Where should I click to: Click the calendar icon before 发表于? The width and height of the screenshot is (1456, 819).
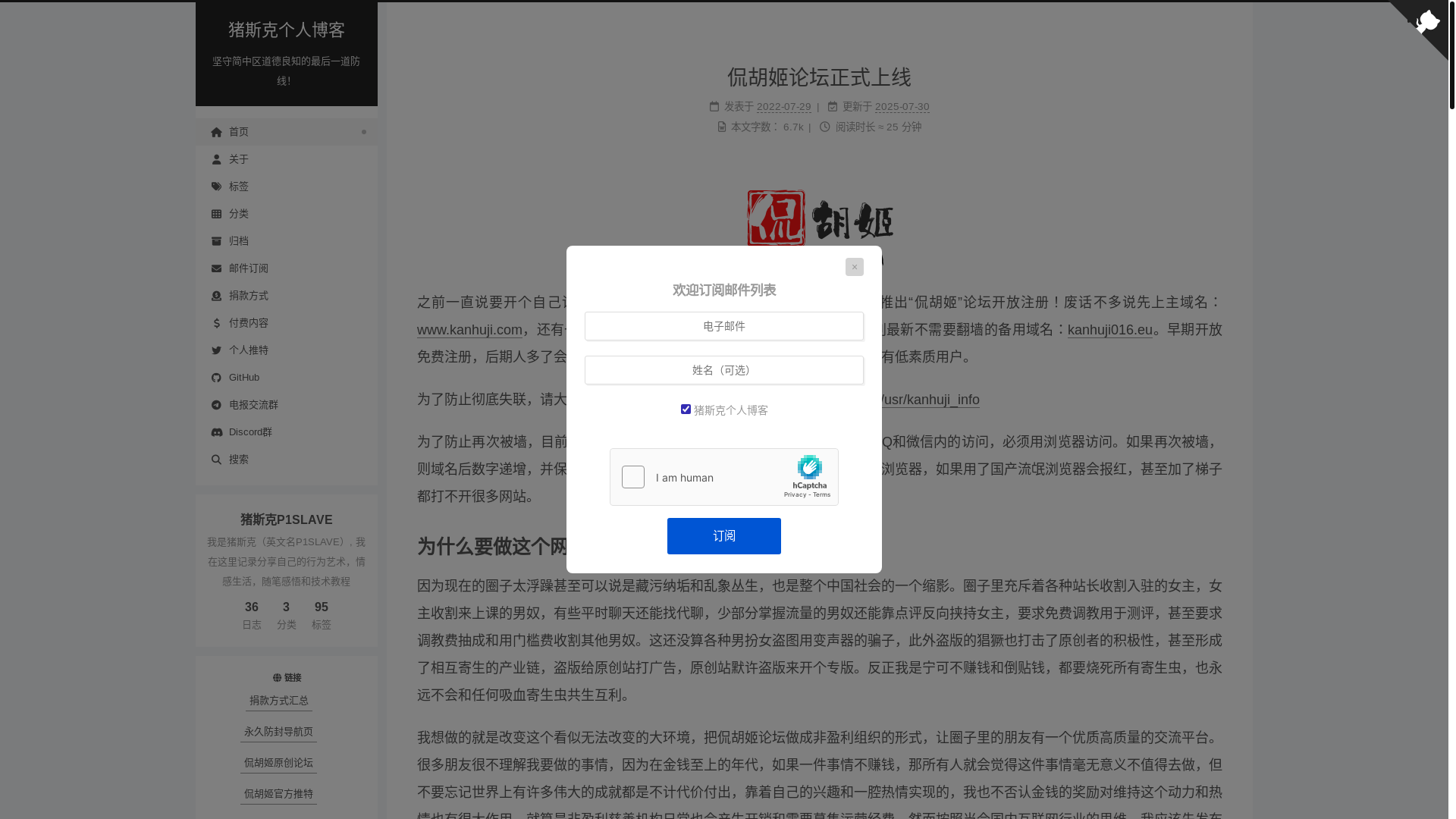point(714,107)
